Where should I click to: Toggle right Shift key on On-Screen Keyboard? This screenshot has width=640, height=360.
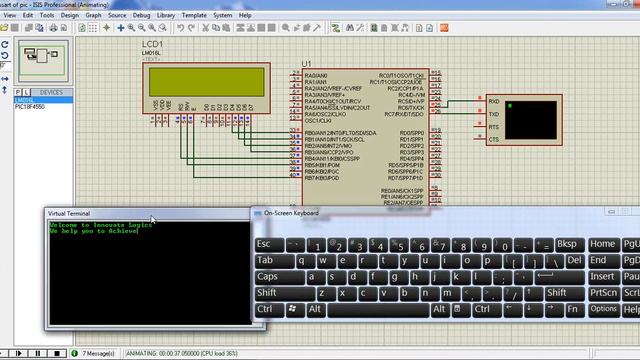tap(564, 293)
